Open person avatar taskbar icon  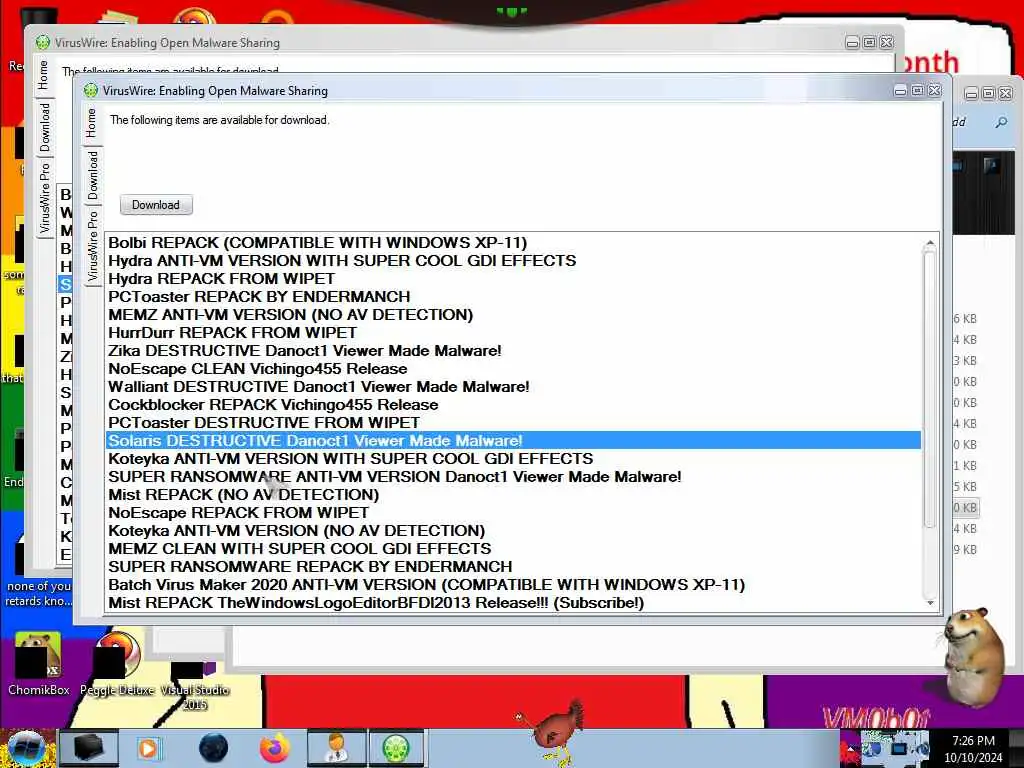point(337,748)
